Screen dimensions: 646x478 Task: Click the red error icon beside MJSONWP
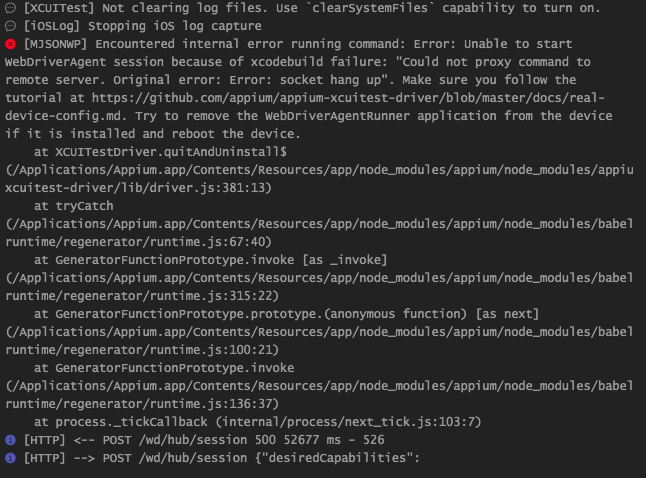[10, 44]
